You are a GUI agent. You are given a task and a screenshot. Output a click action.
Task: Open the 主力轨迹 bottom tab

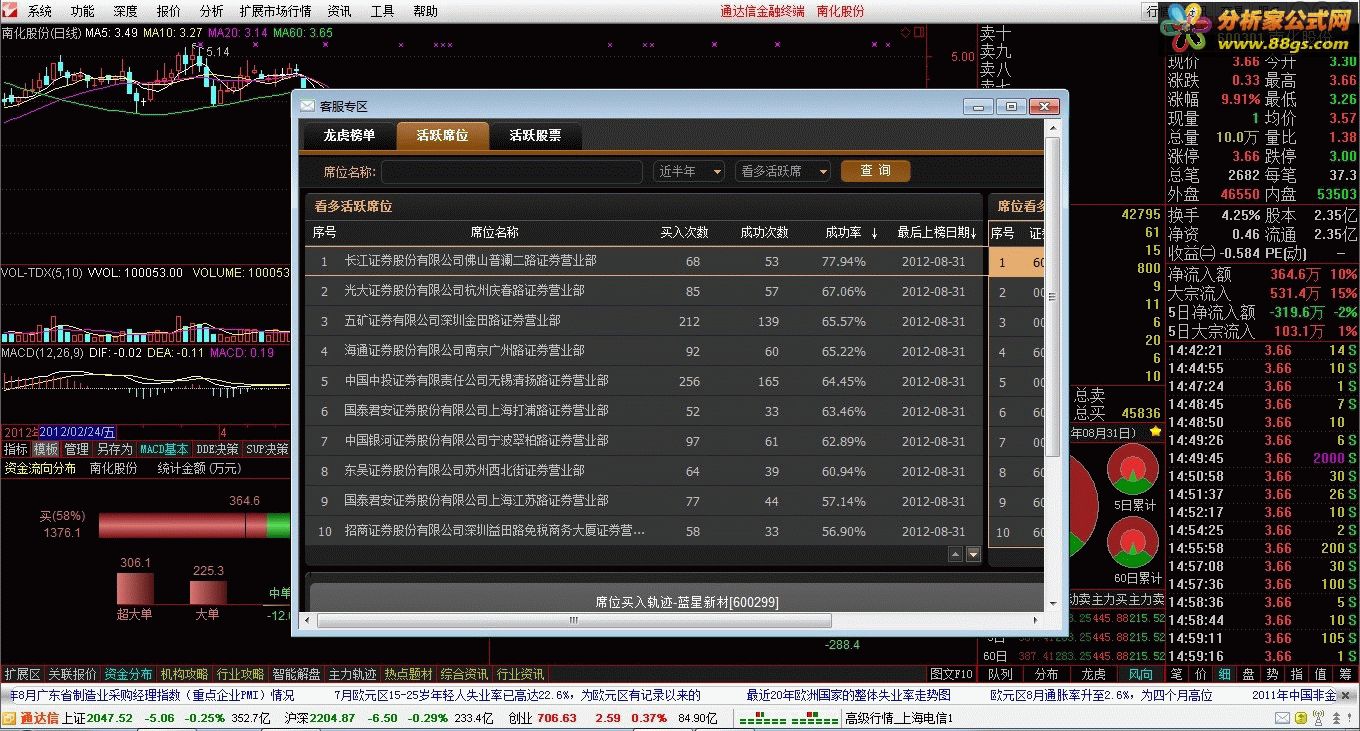353,674
